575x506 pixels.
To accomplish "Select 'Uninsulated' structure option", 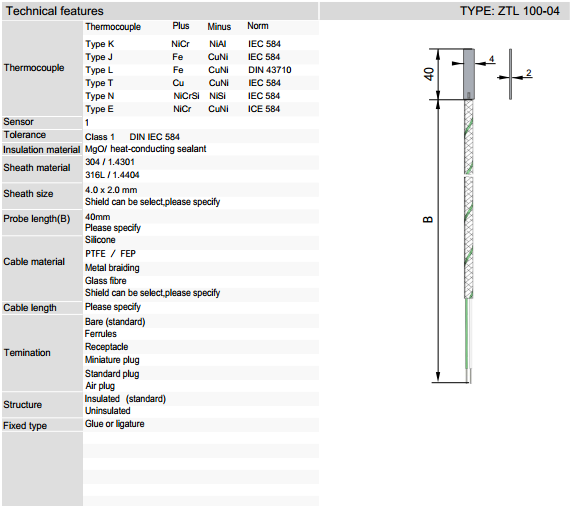I will pos(108,411).
